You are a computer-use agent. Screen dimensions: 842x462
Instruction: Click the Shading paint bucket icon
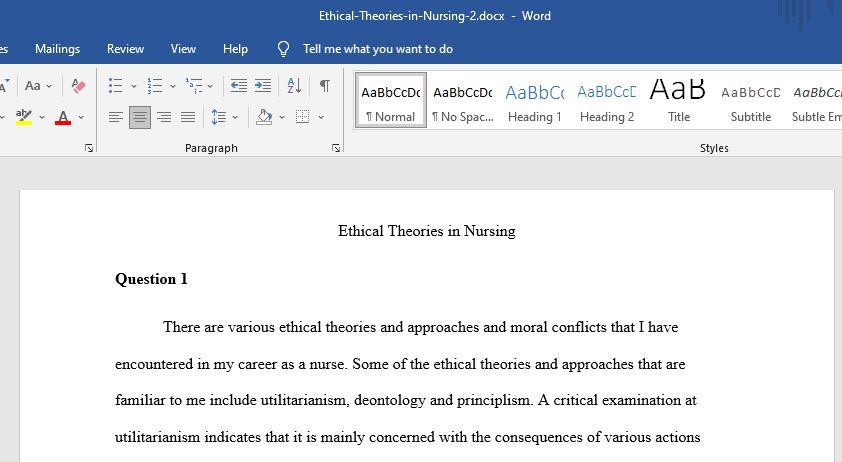click(x=264, y=117)
